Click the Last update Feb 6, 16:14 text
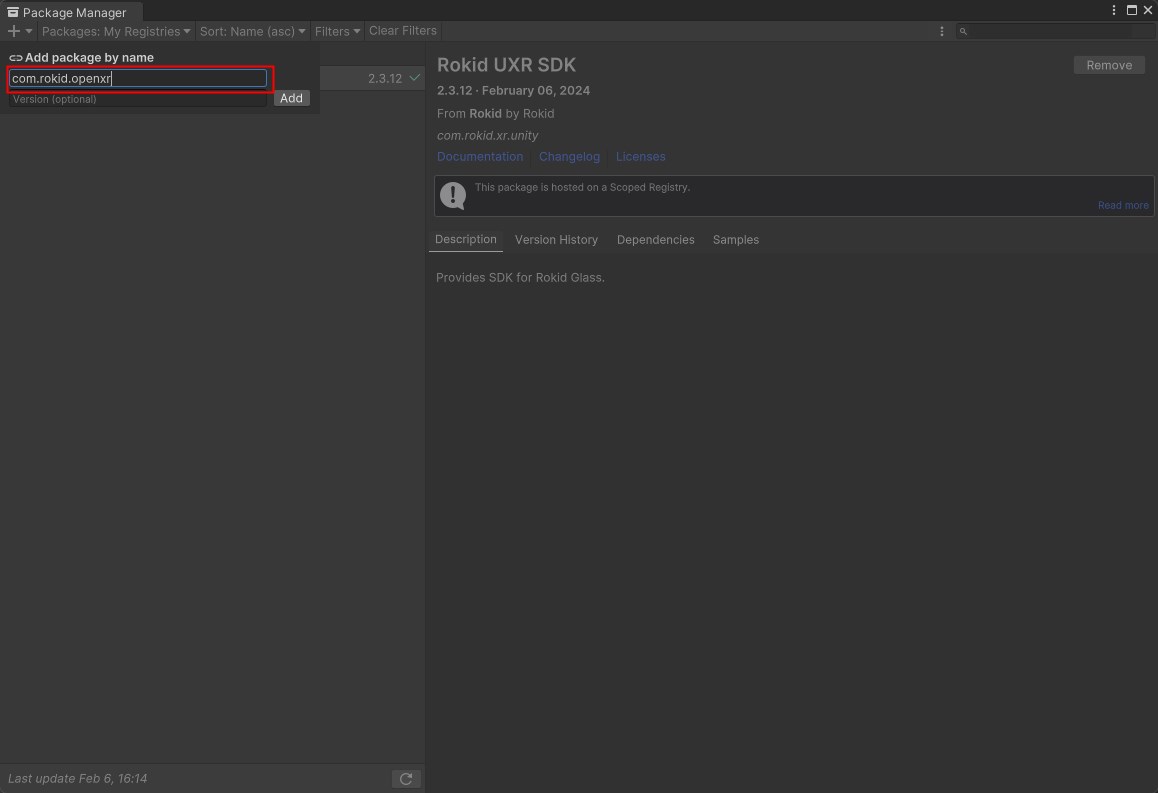The image size is (1158, 793). pos(78,779)
